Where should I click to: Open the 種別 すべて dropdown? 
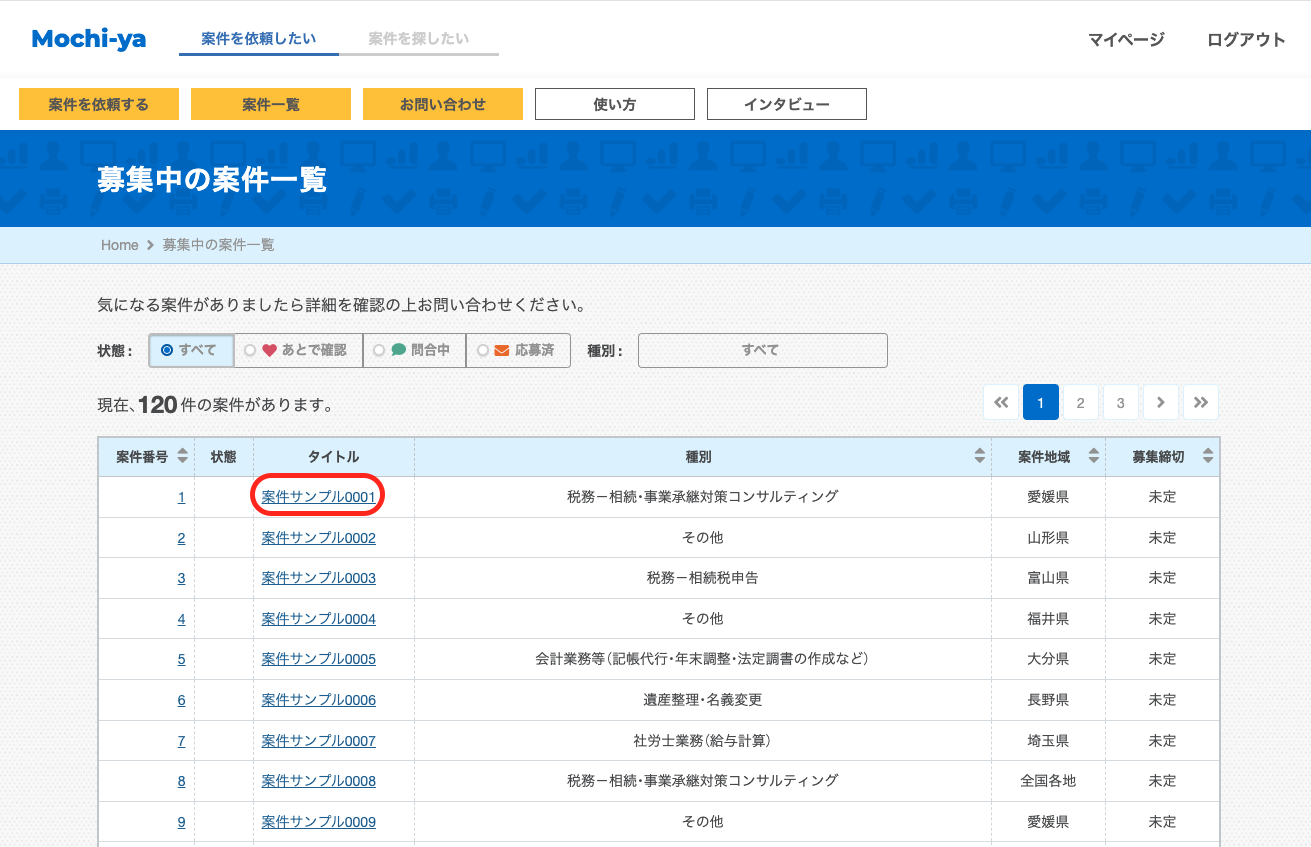coord(762,350)
